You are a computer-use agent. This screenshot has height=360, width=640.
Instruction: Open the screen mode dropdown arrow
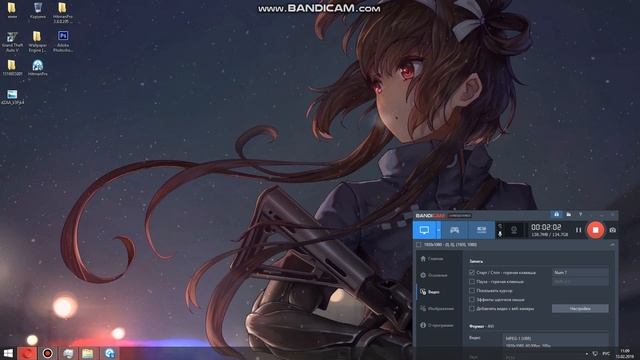pyautogui.click(x=439, y=230)
